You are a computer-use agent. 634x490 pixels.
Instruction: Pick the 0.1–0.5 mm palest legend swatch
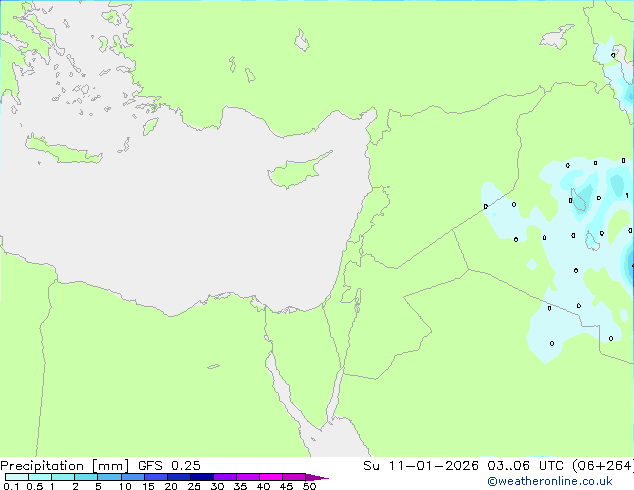[x=17, y=477]
